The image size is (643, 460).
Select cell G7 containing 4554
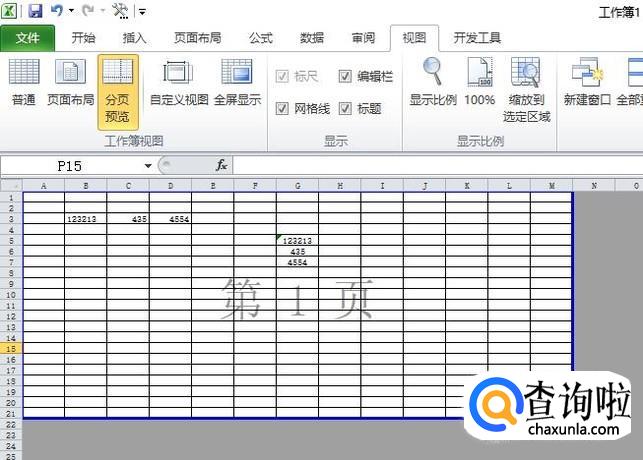(298, 262)
